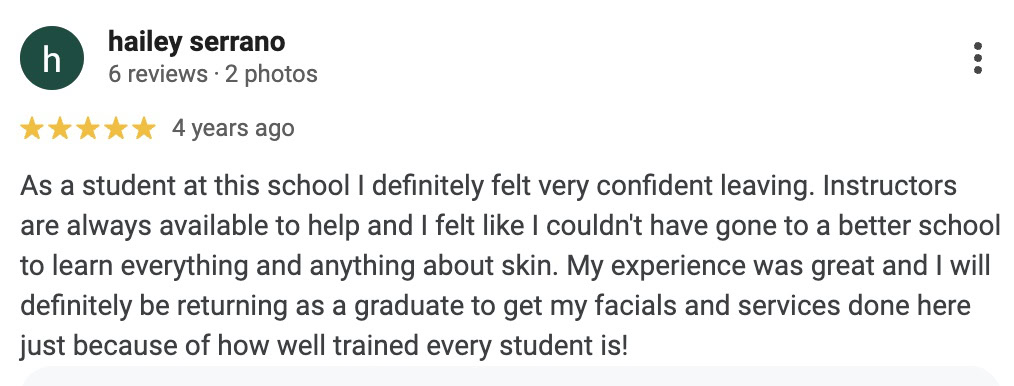Click the line "definitely be returning as a graduate"
Screen dimensions: 1014x386
pos(495,306)
